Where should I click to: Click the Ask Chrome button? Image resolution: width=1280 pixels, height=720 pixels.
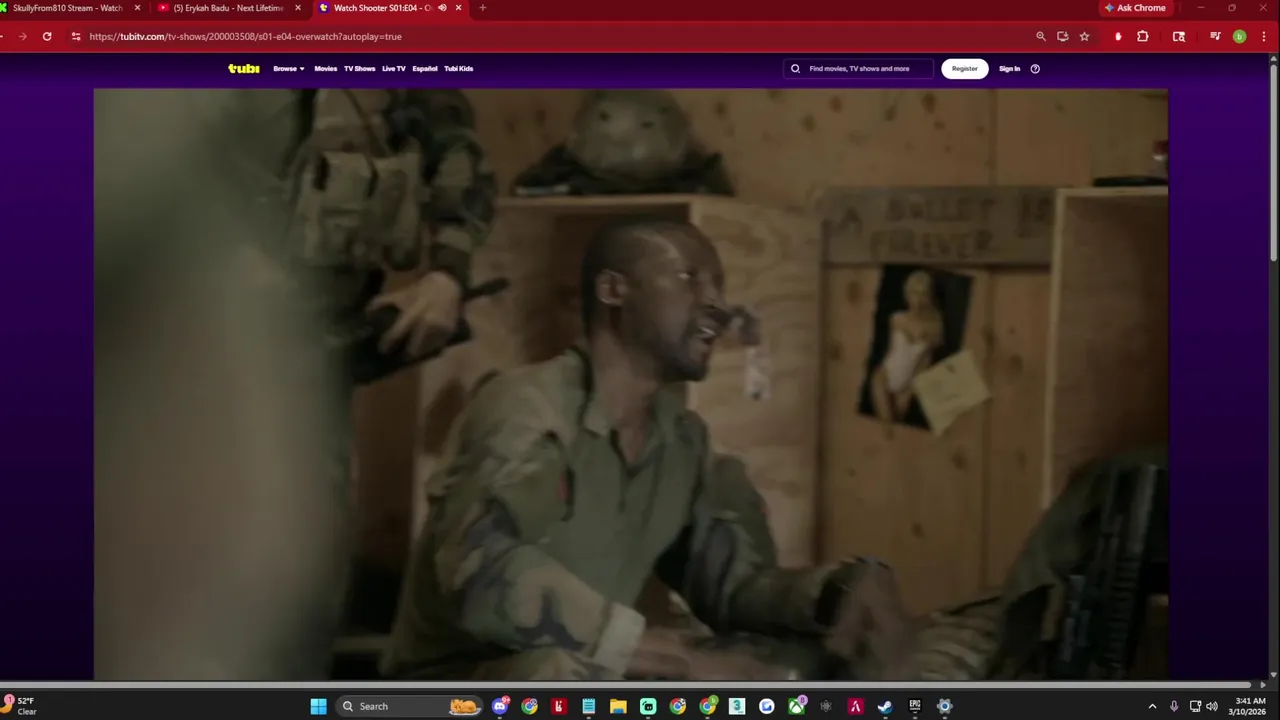click(1136, 8)
